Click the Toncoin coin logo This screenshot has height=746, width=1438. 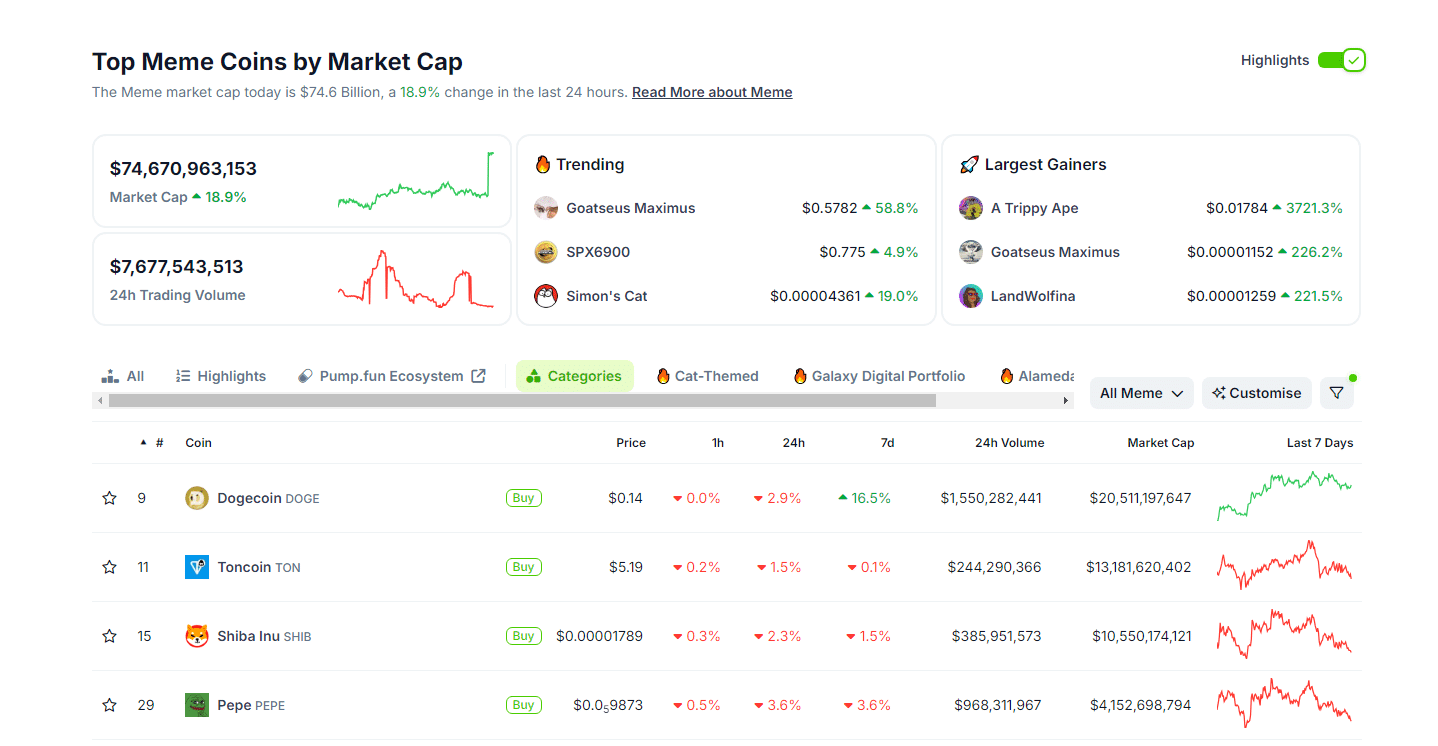(197, 567)
